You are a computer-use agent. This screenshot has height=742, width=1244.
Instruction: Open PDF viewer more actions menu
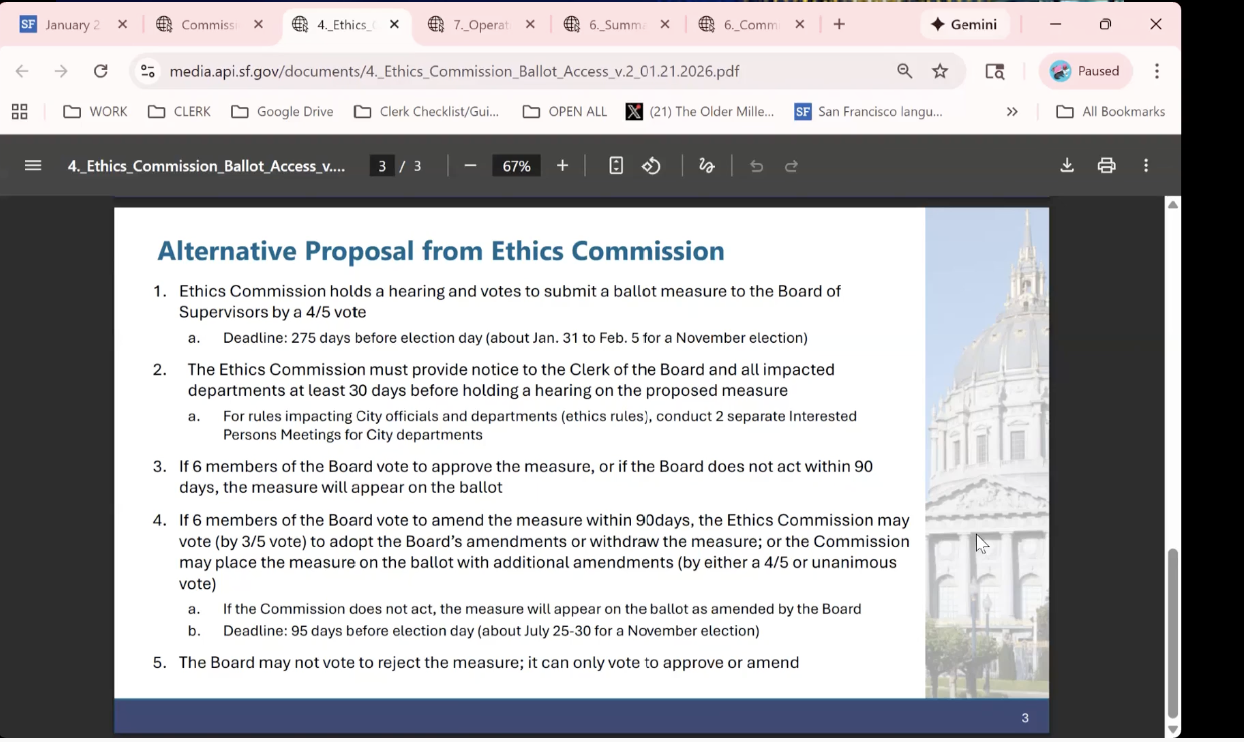pyautogui.click(x=1146, y=166)
